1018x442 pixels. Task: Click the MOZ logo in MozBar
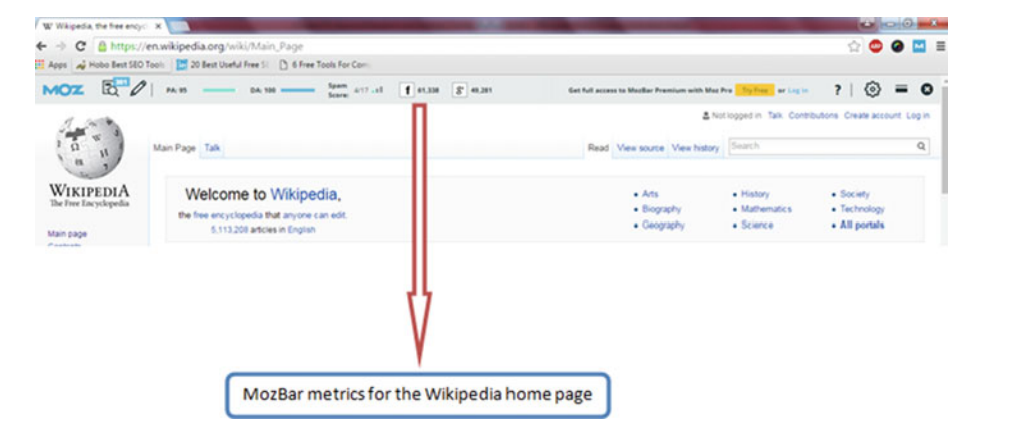[x=63, y=90]
